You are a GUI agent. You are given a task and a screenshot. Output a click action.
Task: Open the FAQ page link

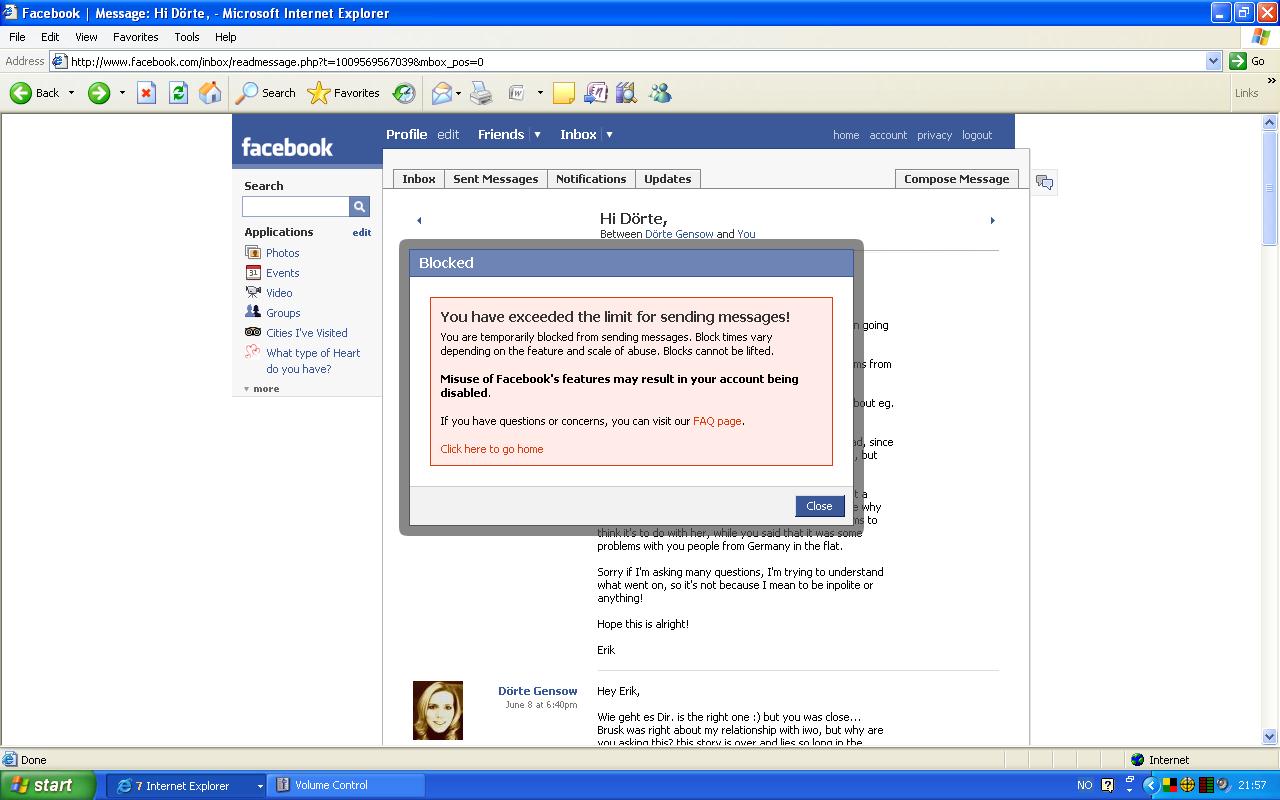[x=717, y=421]
